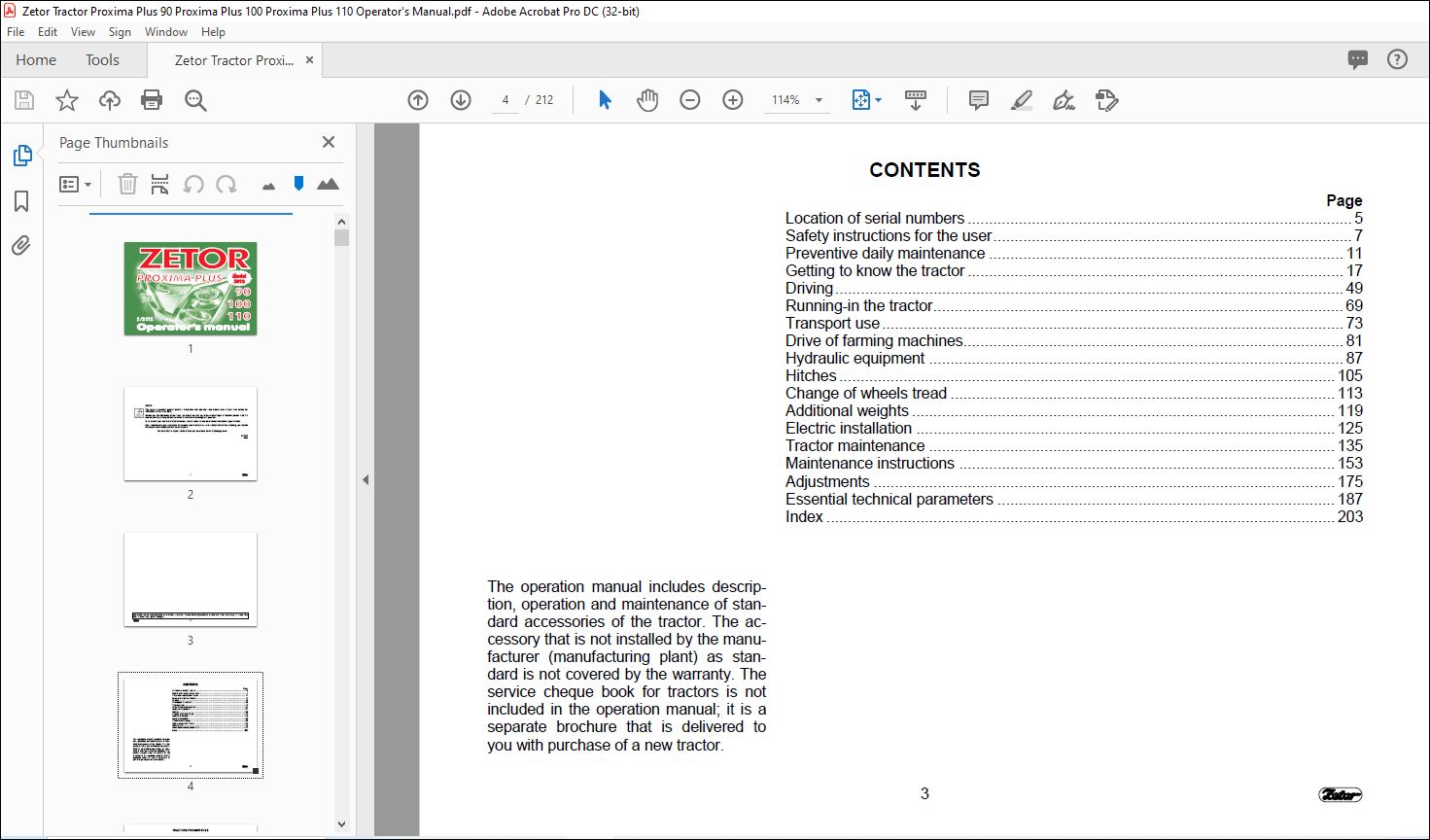Open thumbnail options dropdown menu
This screenshot has width=1430, height=840.
pos(76,184)
